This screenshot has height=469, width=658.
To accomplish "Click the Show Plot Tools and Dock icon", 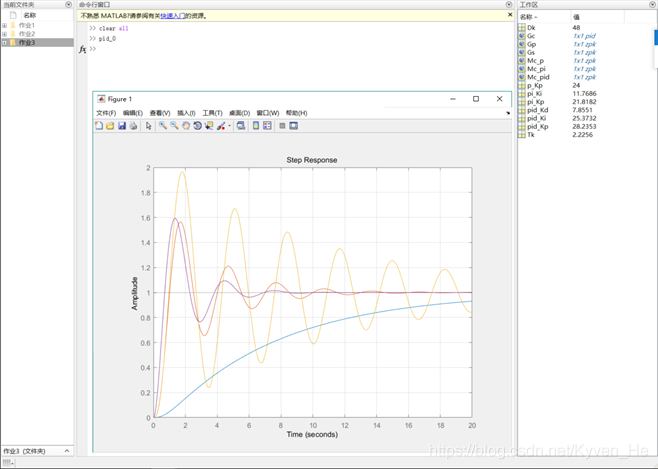I will [x=294, y=125].
